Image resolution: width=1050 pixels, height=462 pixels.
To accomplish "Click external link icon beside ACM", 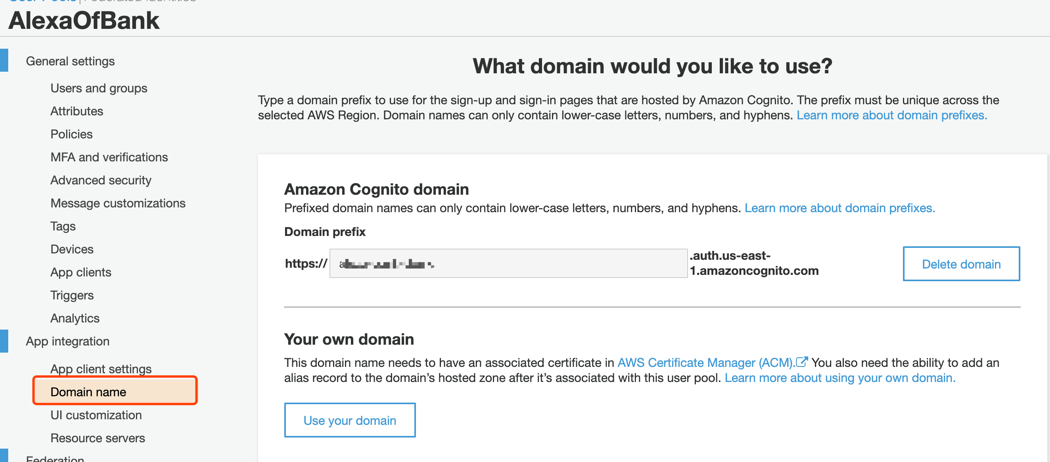I will (x=802, y=362).
